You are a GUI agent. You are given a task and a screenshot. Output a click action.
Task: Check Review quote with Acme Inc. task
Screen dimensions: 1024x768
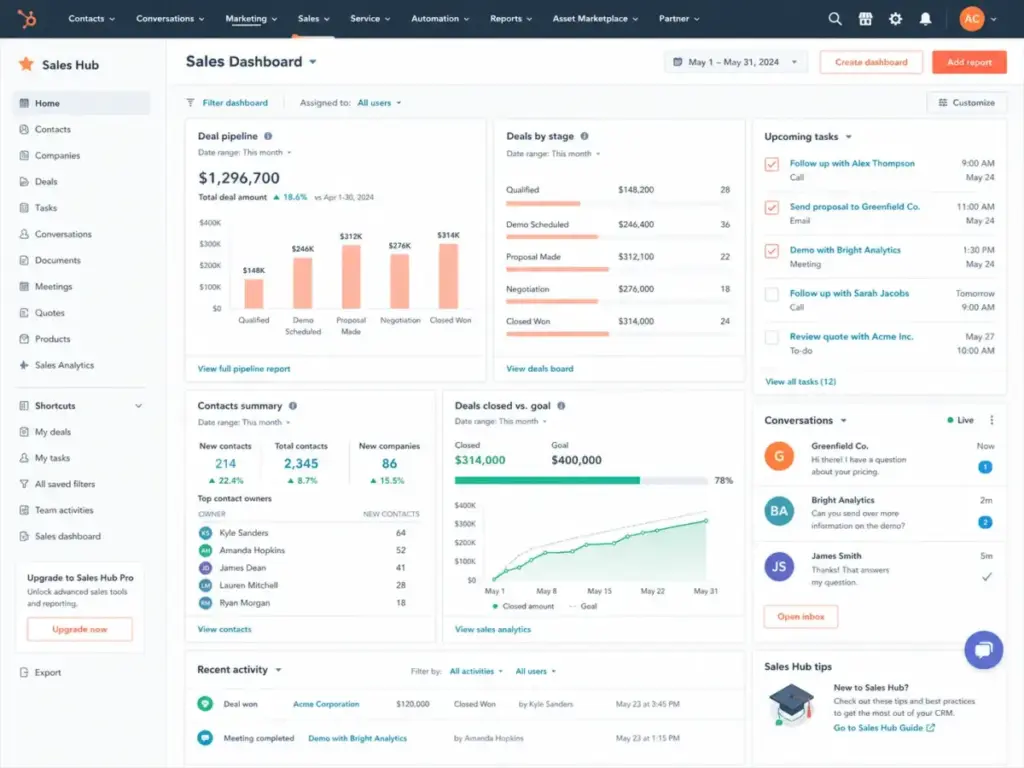(x=772, y=337)
